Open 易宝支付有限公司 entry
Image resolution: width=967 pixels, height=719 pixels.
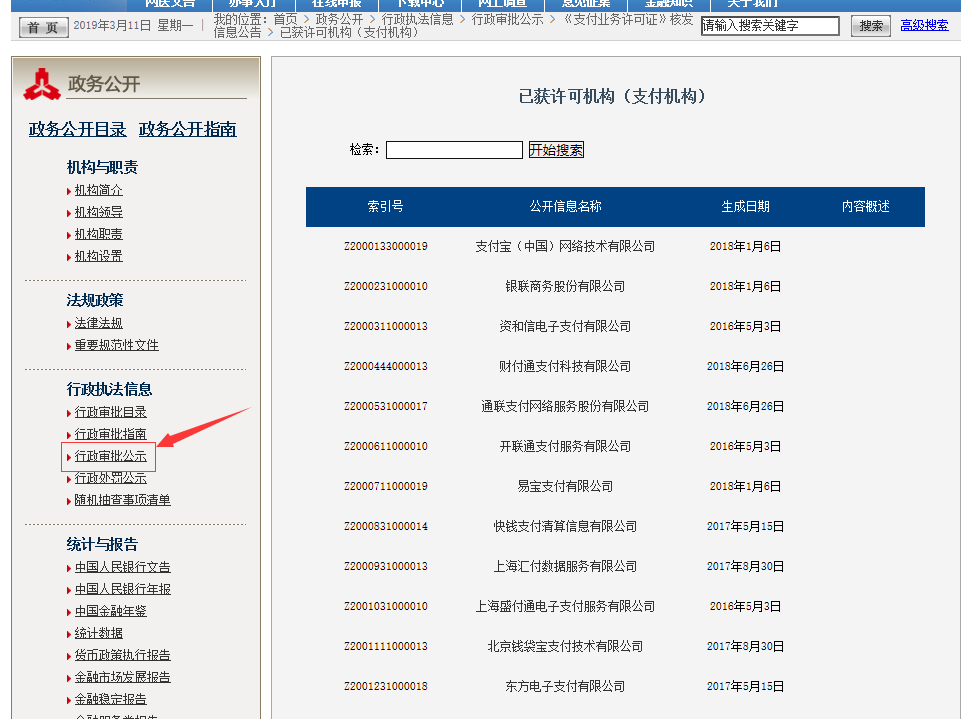point(566,487)
